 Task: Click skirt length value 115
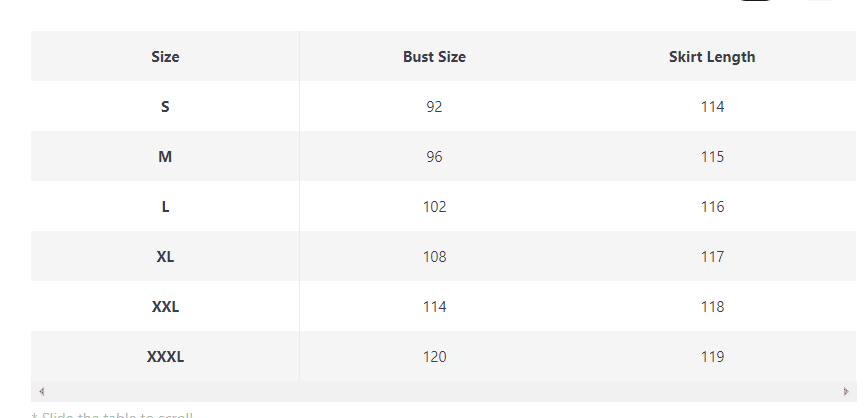712,157
